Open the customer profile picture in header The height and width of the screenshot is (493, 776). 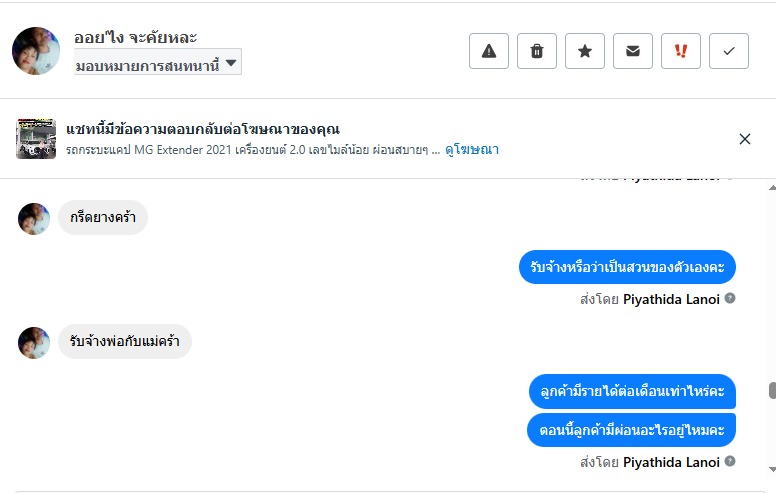tap(37, 51)
